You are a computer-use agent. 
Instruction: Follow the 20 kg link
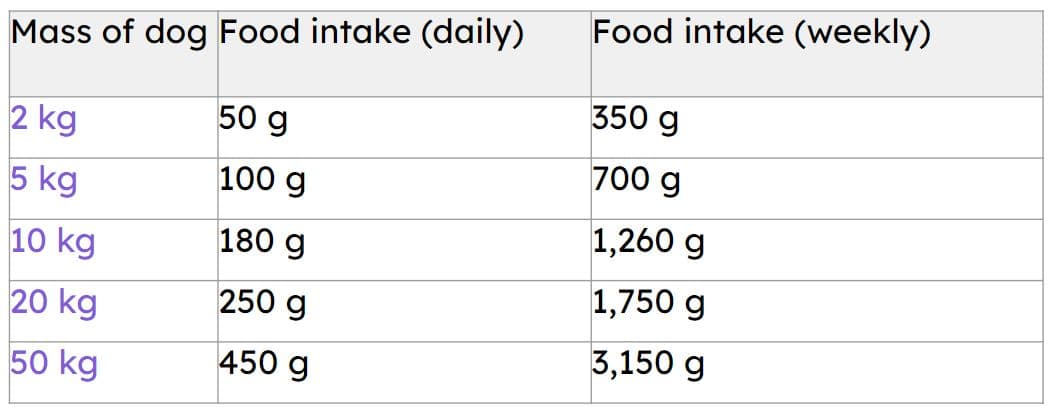click(x=53, y=301)
